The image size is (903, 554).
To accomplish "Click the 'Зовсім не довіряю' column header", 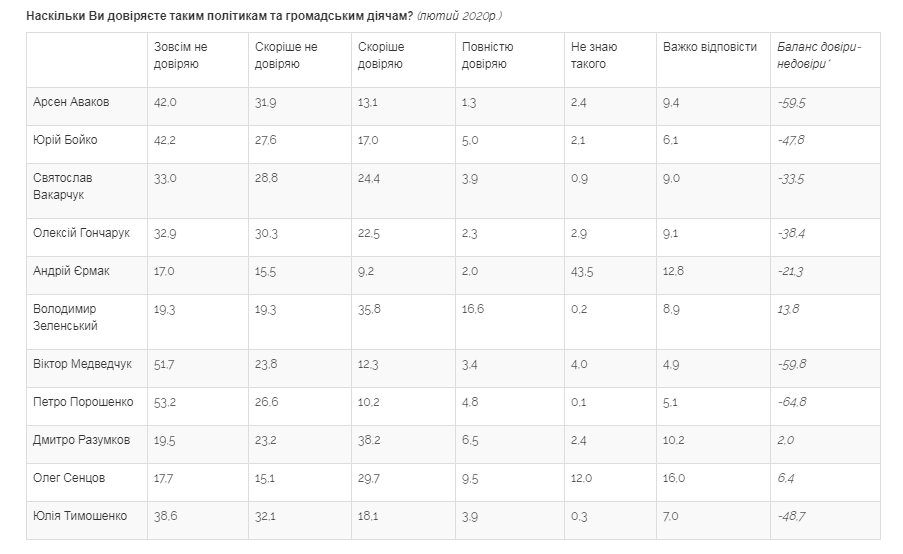I will (181, 55).
